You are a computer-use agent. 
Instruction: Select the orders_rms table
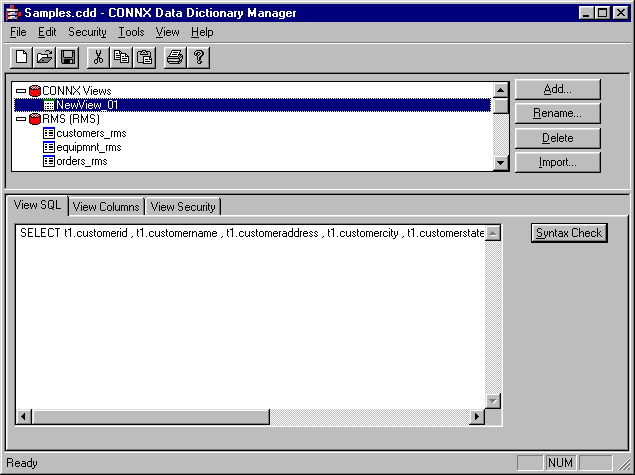pyautogui.click(x=82, y=162)
